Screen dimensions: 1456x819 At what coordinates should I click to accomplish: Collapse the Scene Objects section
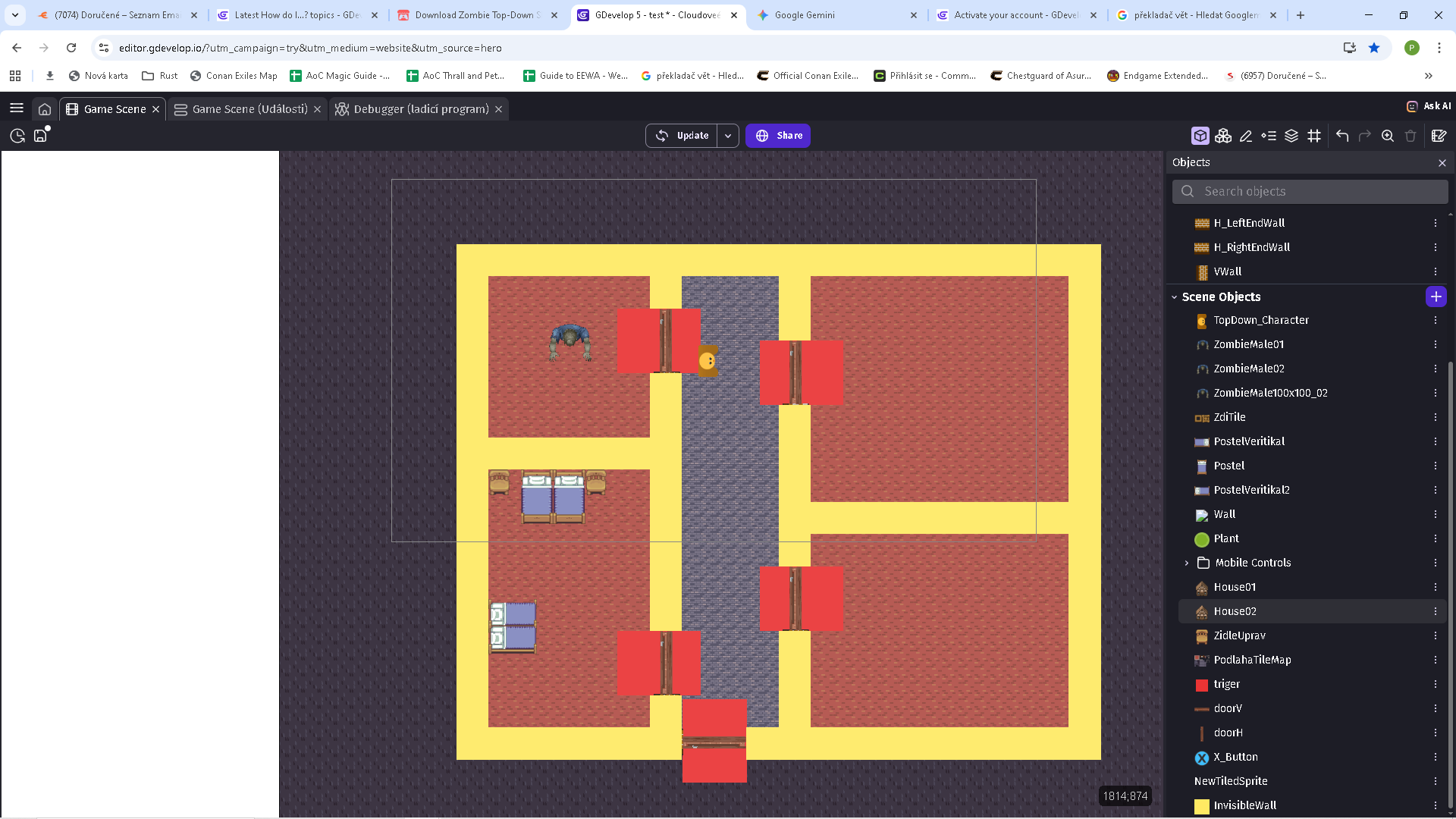tap(1175, 297)
